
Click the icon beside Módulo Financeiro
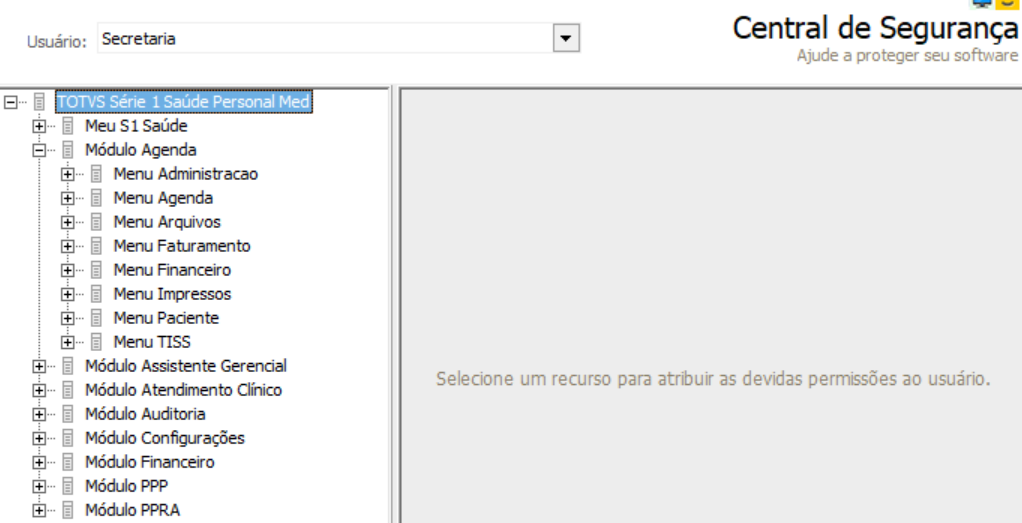tap(68, 462)
